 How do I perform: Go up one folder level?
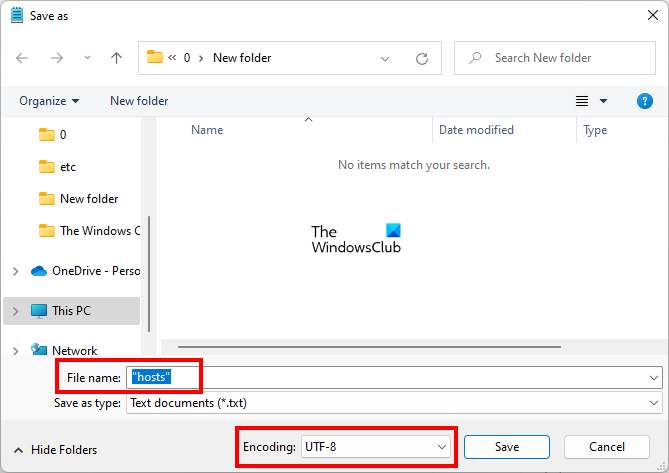tap(116, 58)
